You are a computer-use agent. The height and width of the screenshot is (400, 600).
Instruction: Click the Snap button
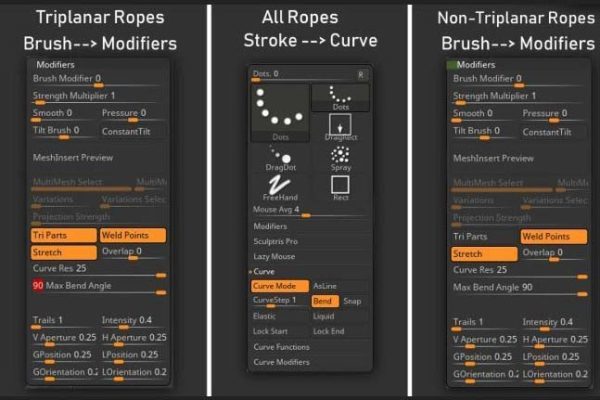[x=353, y=301]
